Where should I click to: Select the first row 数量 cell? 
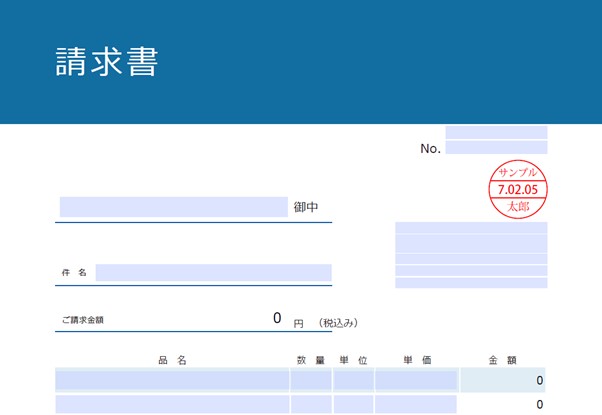pos(310,380)
